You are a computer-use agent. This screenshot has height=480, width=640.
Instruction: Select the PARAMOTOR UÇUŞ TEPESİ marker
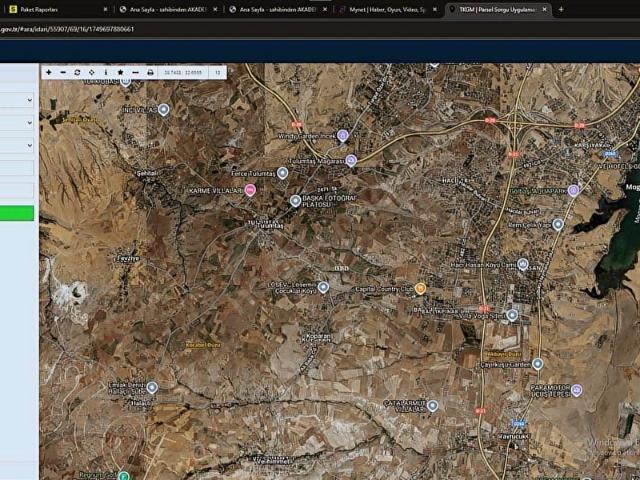tap(576, 391)
